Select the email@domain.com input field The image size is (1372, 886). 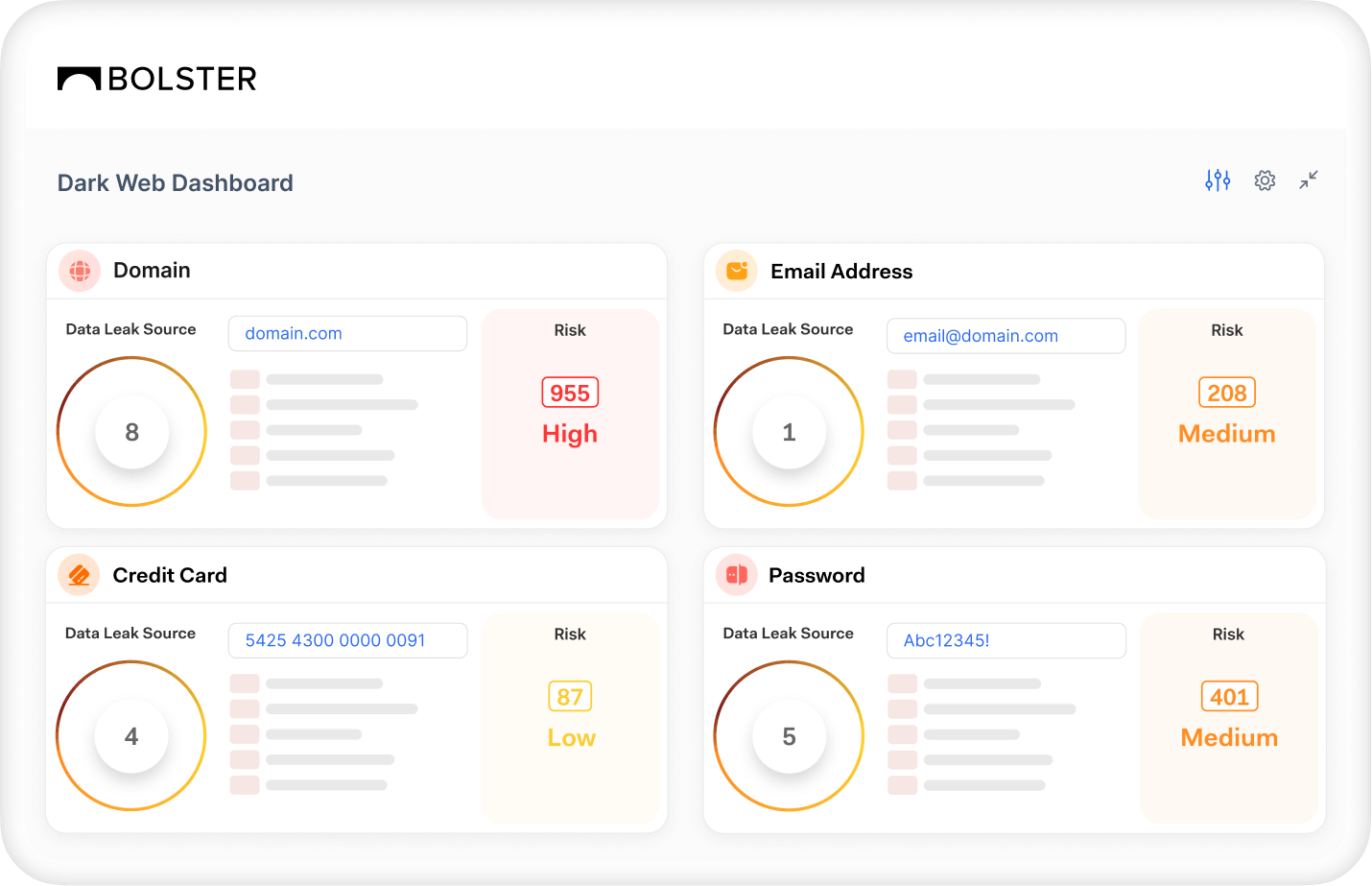1005,336
